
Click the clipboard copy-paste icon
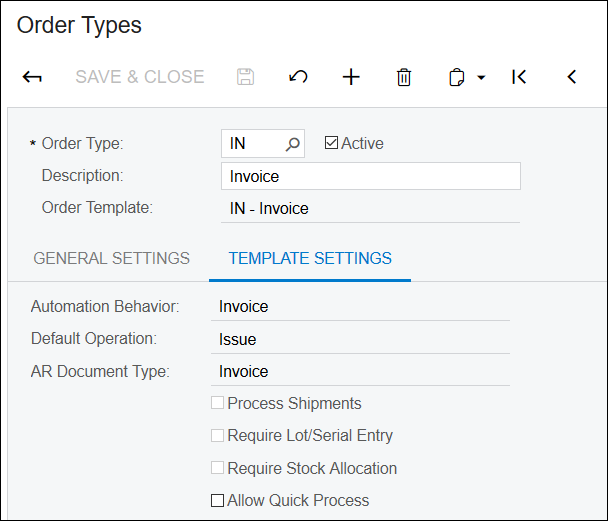(456, 77)
